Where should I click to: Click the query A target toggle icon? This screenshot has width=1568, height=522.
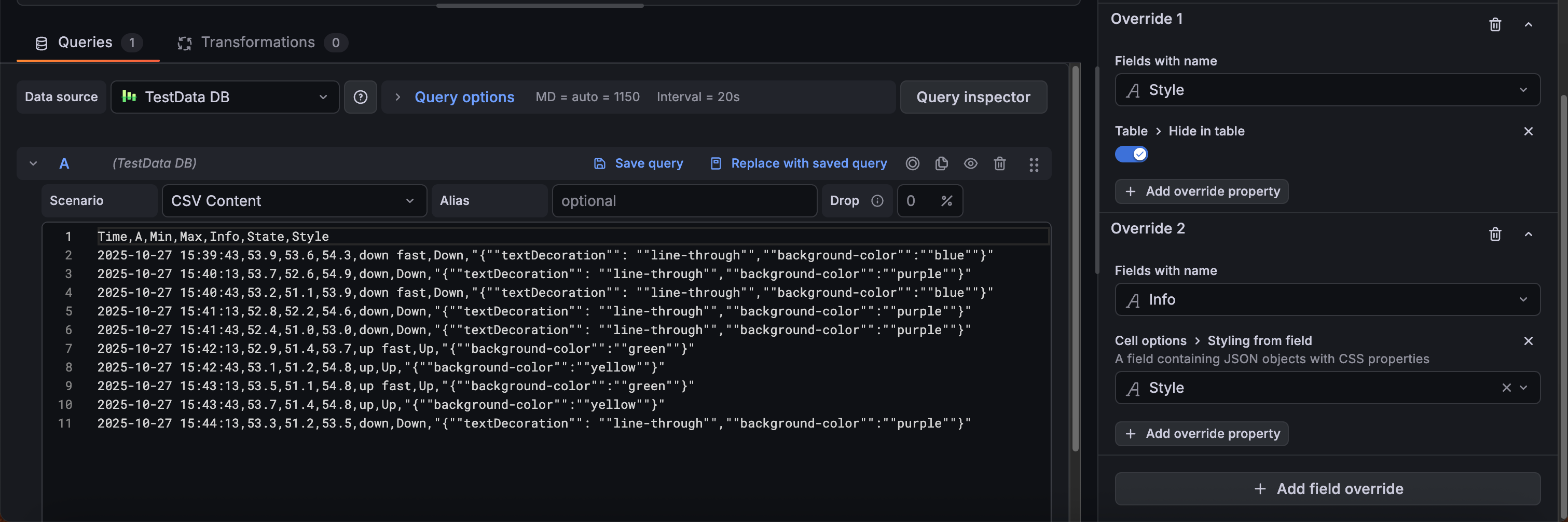[912, 163]
